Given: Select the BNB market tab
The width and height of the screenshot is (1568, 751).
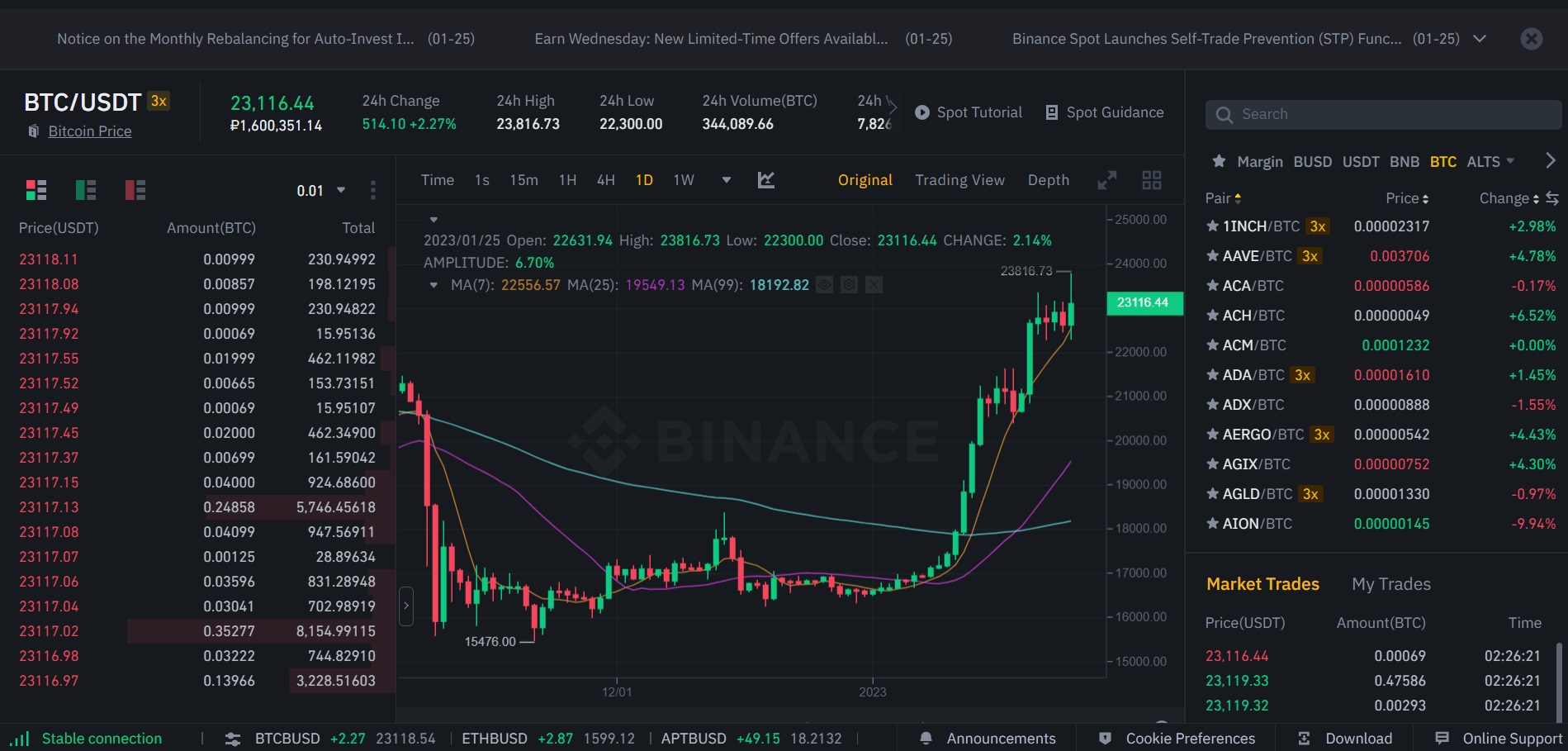Looking at the screenshot, I should point(1405,161).
